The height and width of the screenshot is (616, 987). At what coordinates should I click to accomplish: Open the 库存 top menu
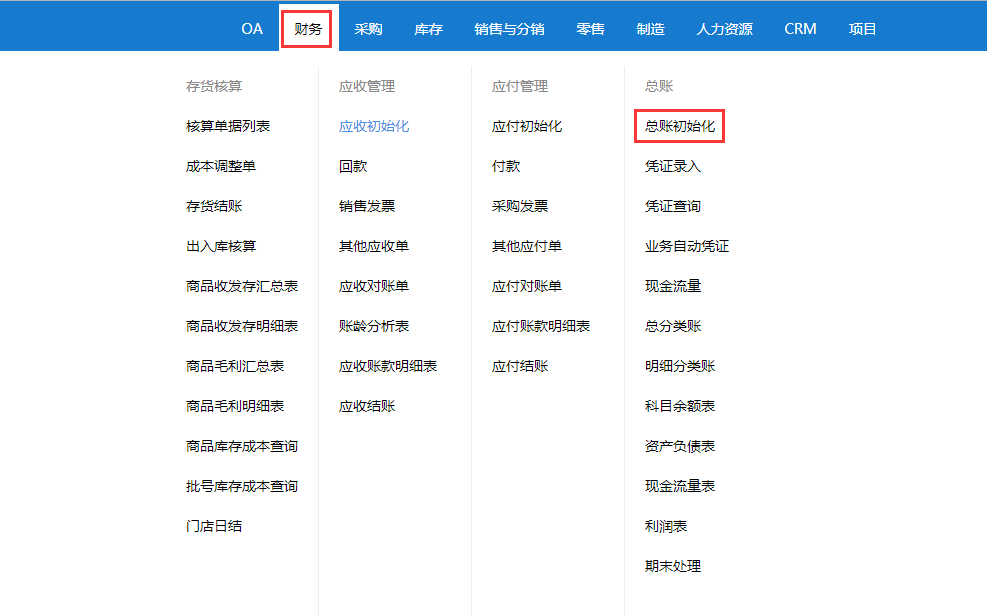click(x=429, y=29)
